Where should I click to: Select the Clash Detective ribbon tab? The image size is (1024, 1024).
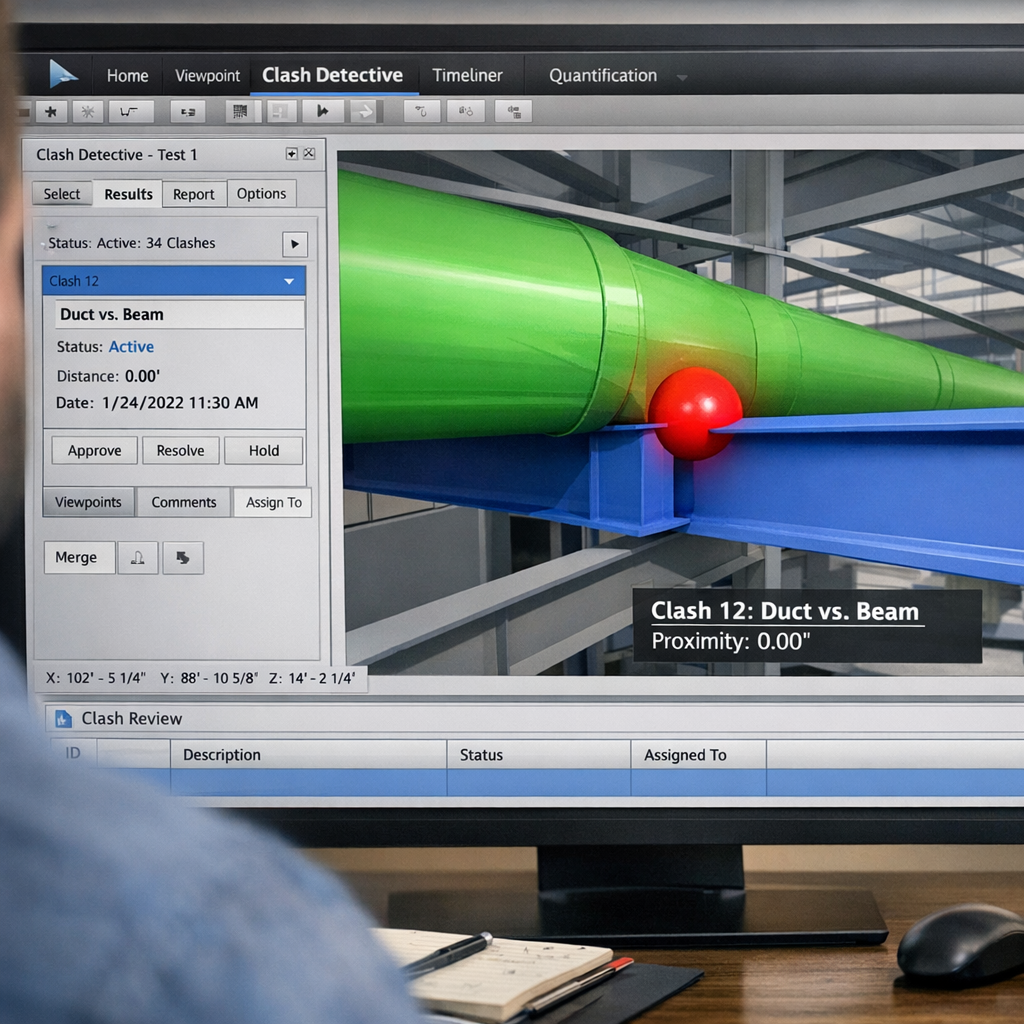point(332,76)
